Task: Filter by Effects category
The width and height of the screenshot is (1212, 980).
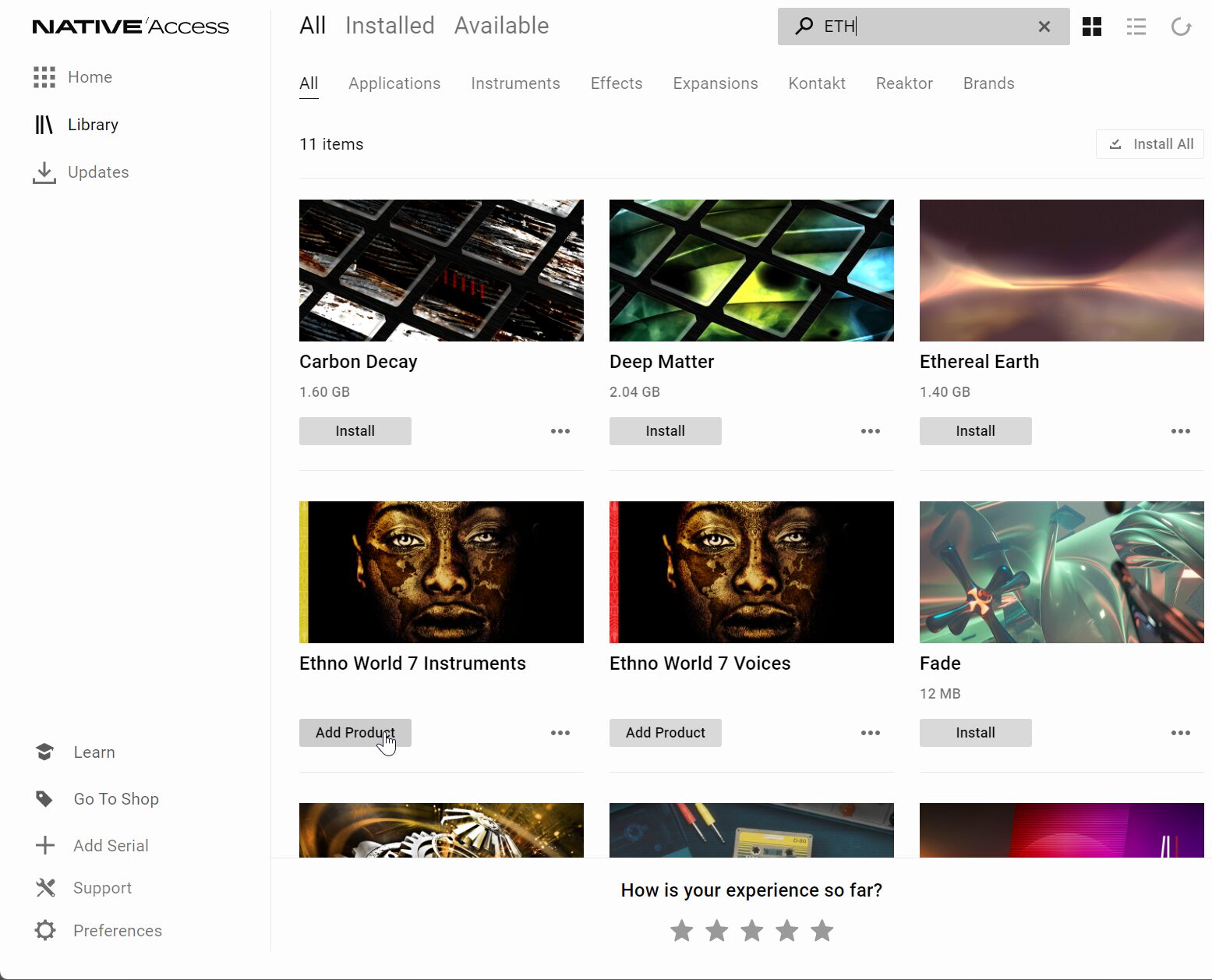Action: pos(617,83)
